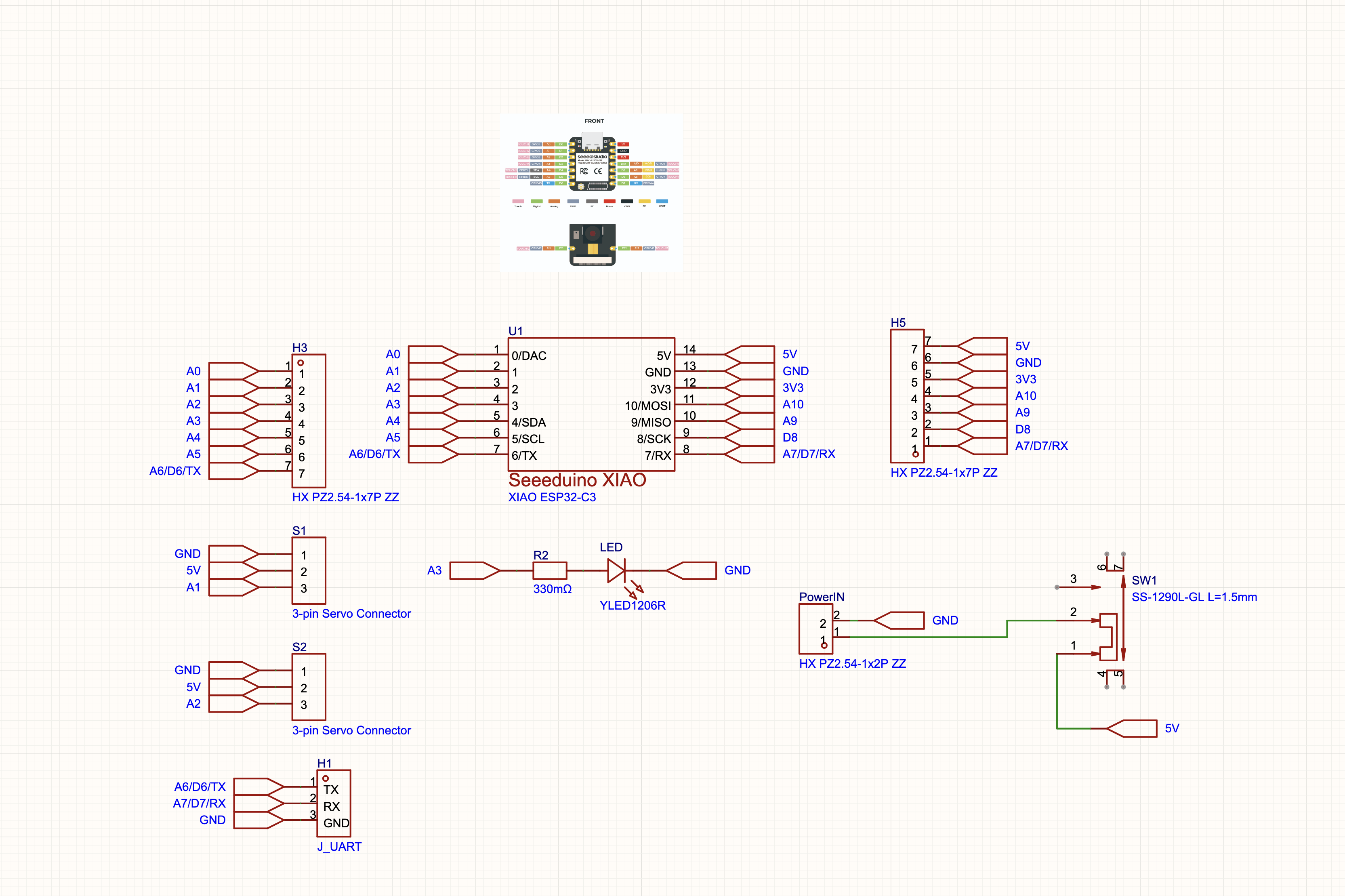This screenshot has height=896, width=1345.
Task: Click the 8/SCK pin name on U1
Action: [654, 439]
